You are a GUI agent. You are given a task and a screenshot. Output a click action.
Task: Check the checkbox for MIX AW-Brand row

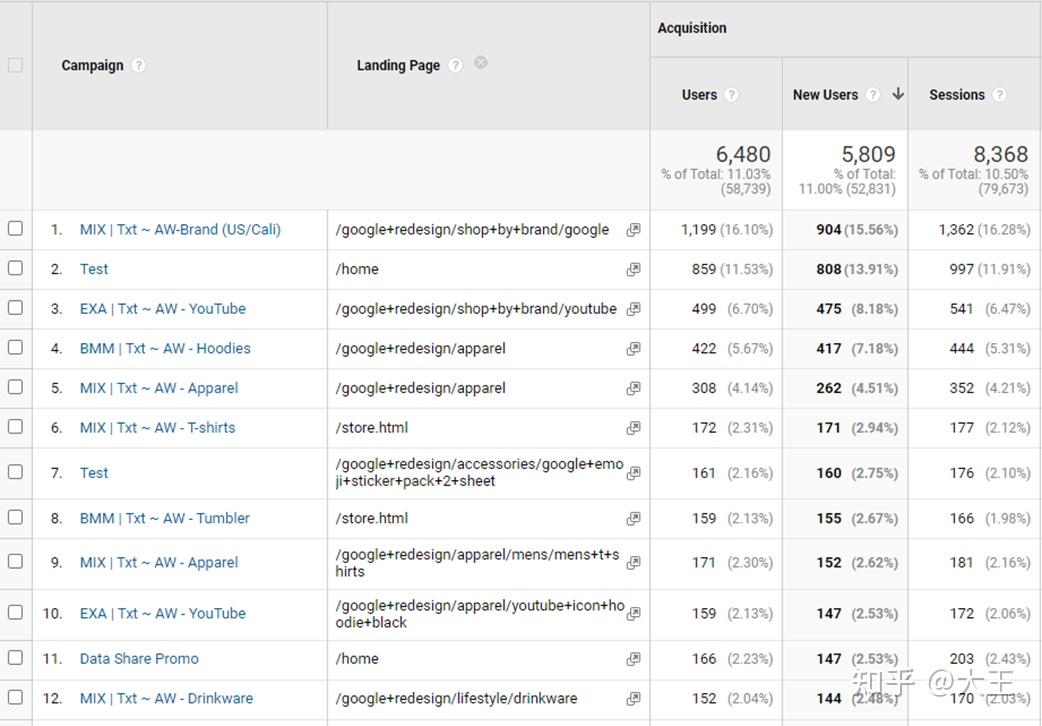click(15, 228)
